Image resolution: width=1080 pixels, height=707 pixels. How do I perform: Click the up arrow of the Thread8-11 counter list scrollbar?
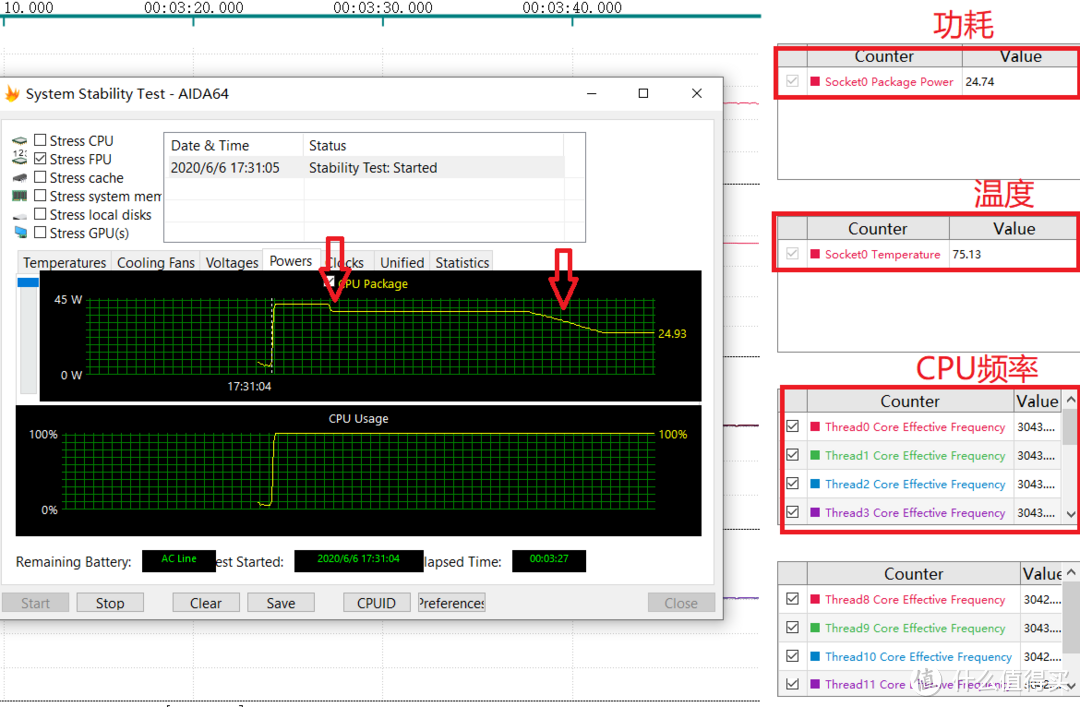click(x=1070, y=573)
